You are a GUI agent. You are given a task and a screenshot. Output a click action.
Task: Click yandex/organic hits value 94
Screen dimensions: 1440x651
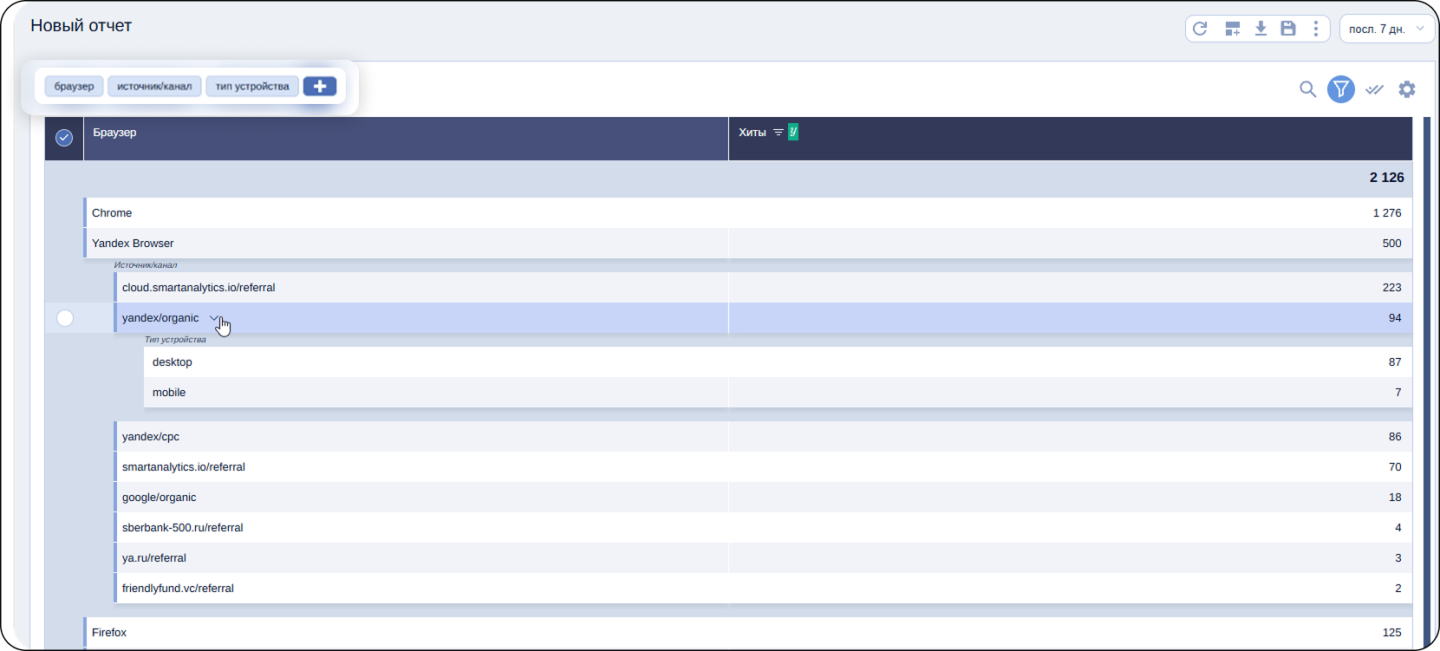tap(1395, 318)
